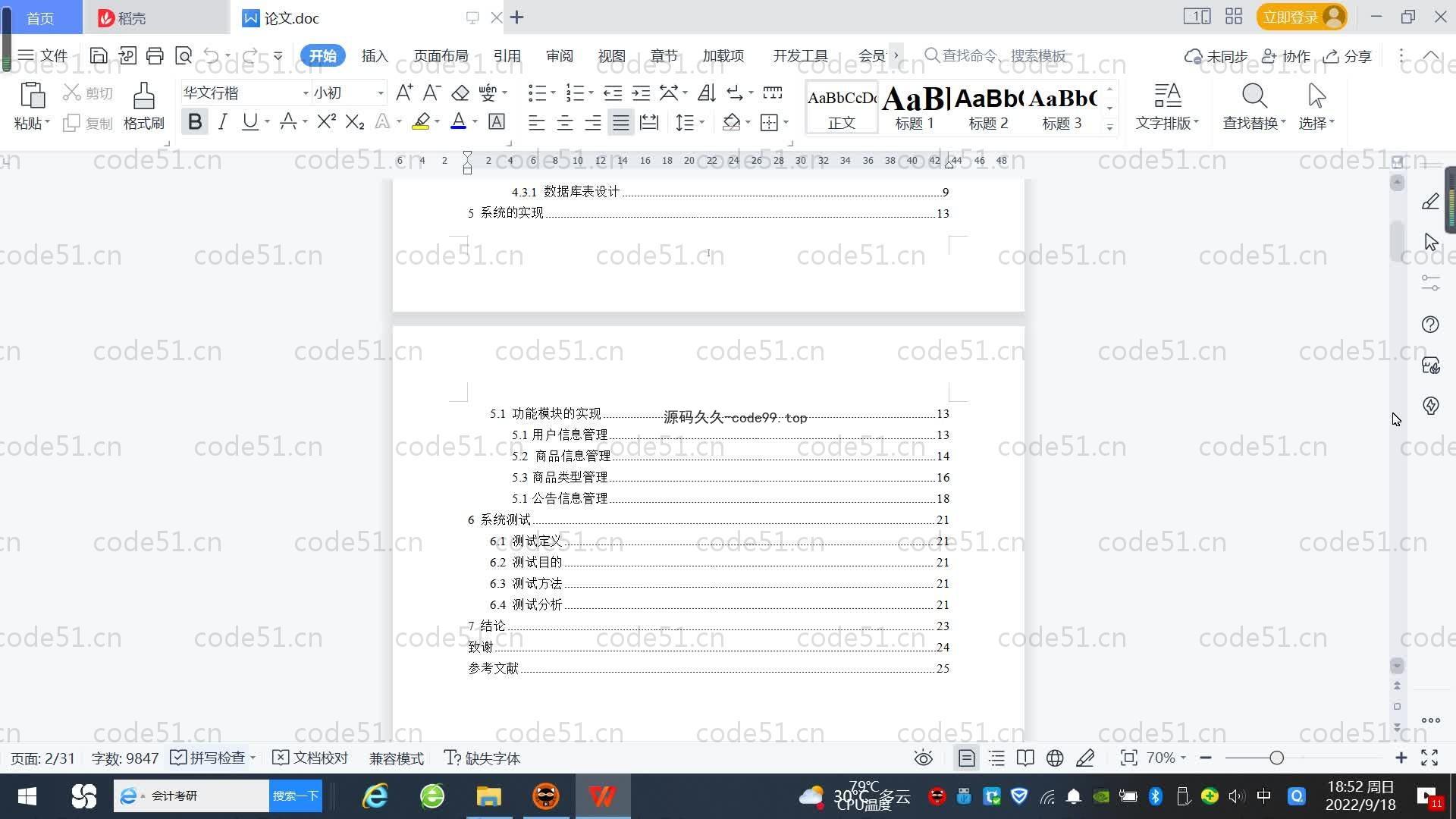Click the eye protection mode icon
The image size is (1456, 819).
tap(923, 758)
